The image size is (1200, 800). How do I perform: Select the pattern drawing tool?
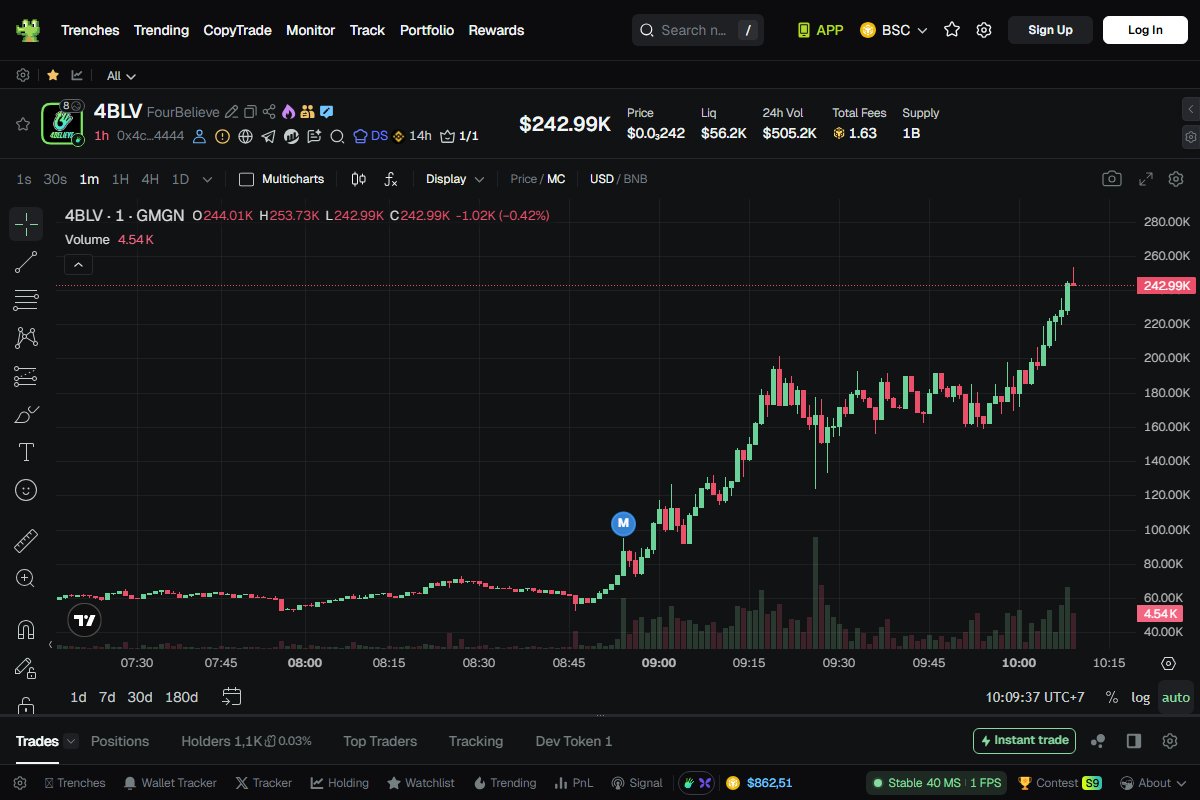point(26,338)
